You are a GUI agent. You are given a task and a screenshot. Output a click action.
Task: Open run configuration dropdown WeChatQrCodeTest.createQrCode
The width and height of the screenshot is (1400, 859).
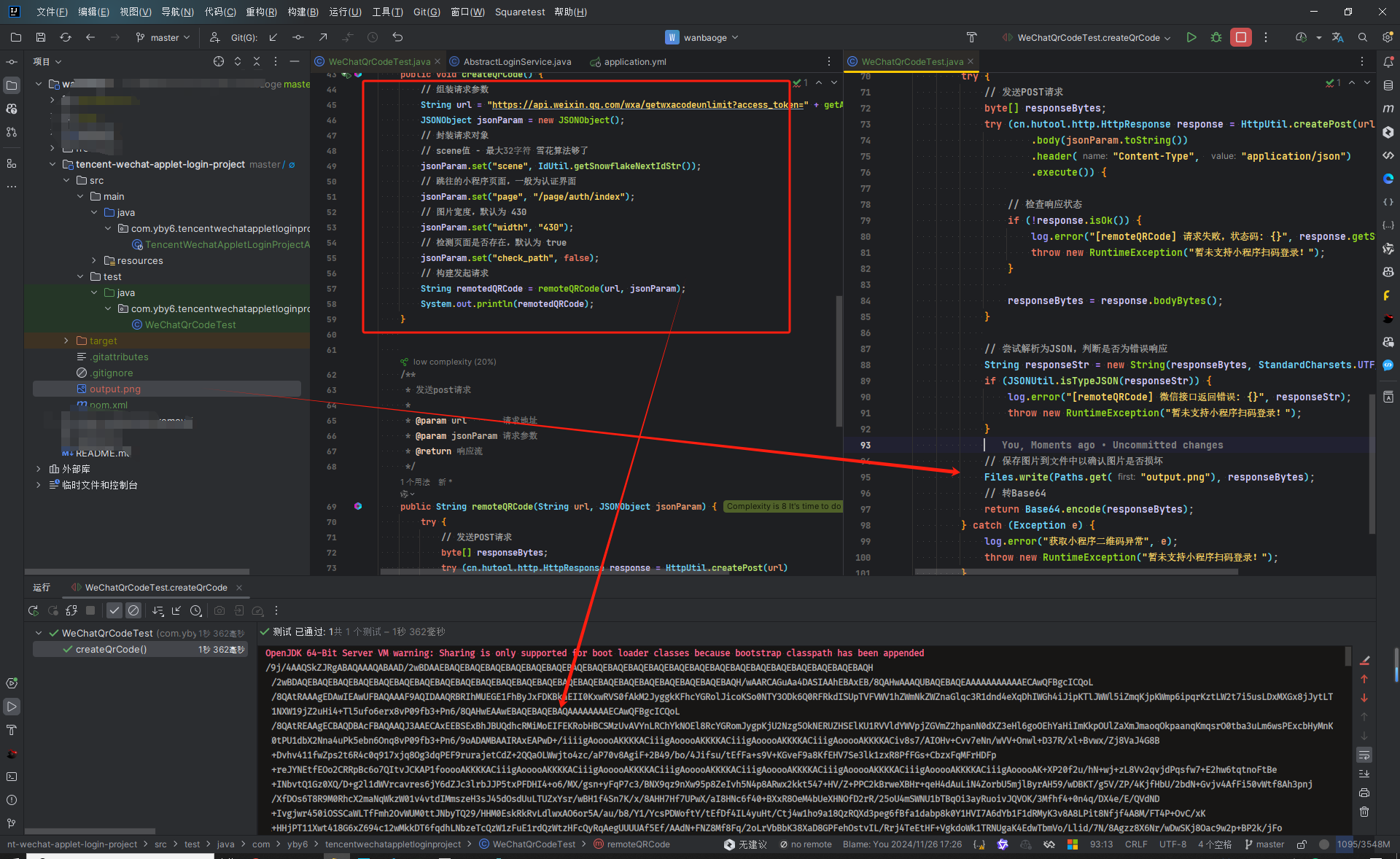tap(1089, 37)
